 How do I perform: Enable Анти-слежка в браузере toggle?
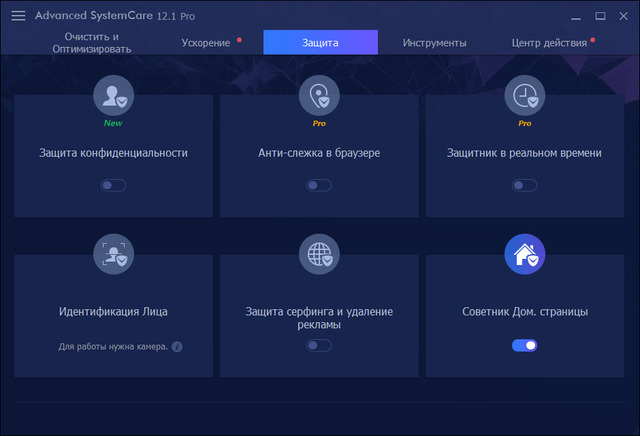pos(319,185)
